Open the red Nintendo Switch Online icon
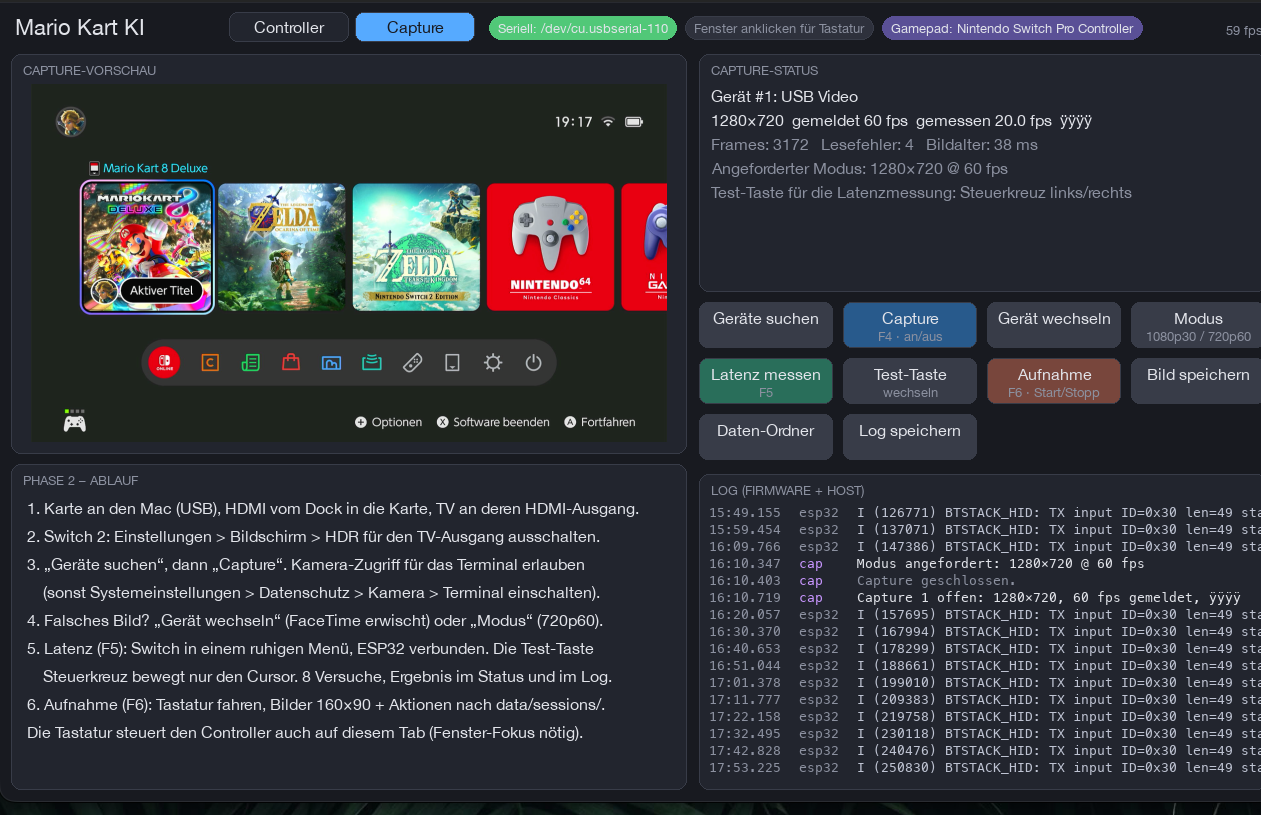The height and width of the screenshot is (815, 1261). click(x=164, y=362)
